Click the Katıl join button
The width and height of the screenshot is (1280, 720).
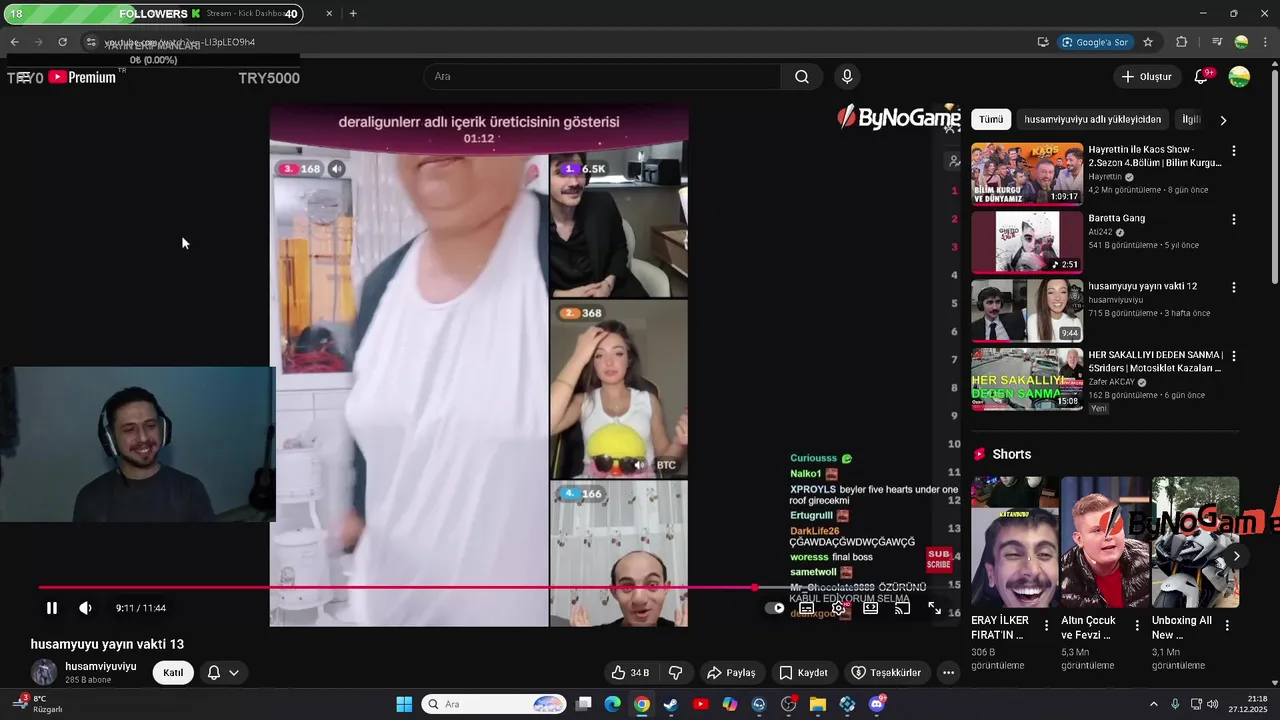pos(173,672)
